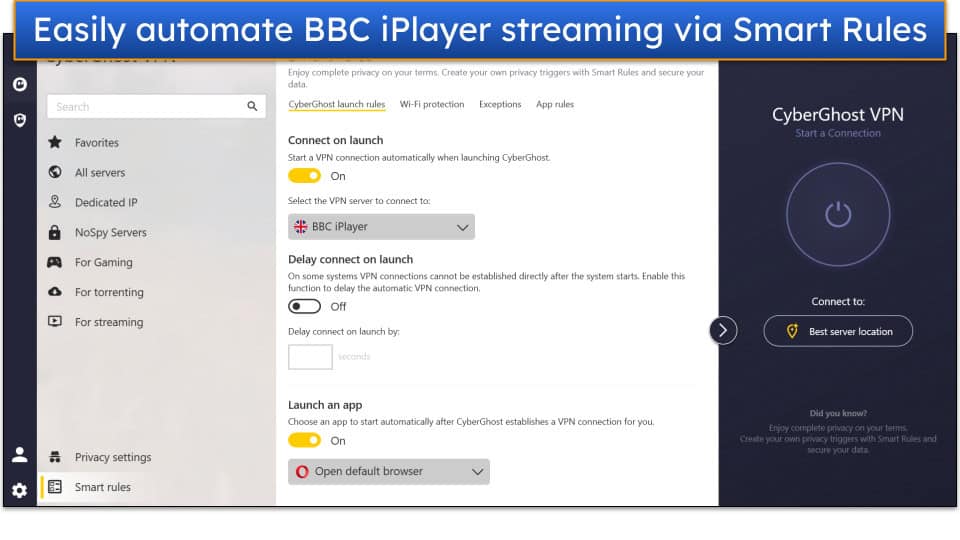The width and height of the screenshot is (960, 540).
Task: Click the Best server location button
Action: coord(838,331)
